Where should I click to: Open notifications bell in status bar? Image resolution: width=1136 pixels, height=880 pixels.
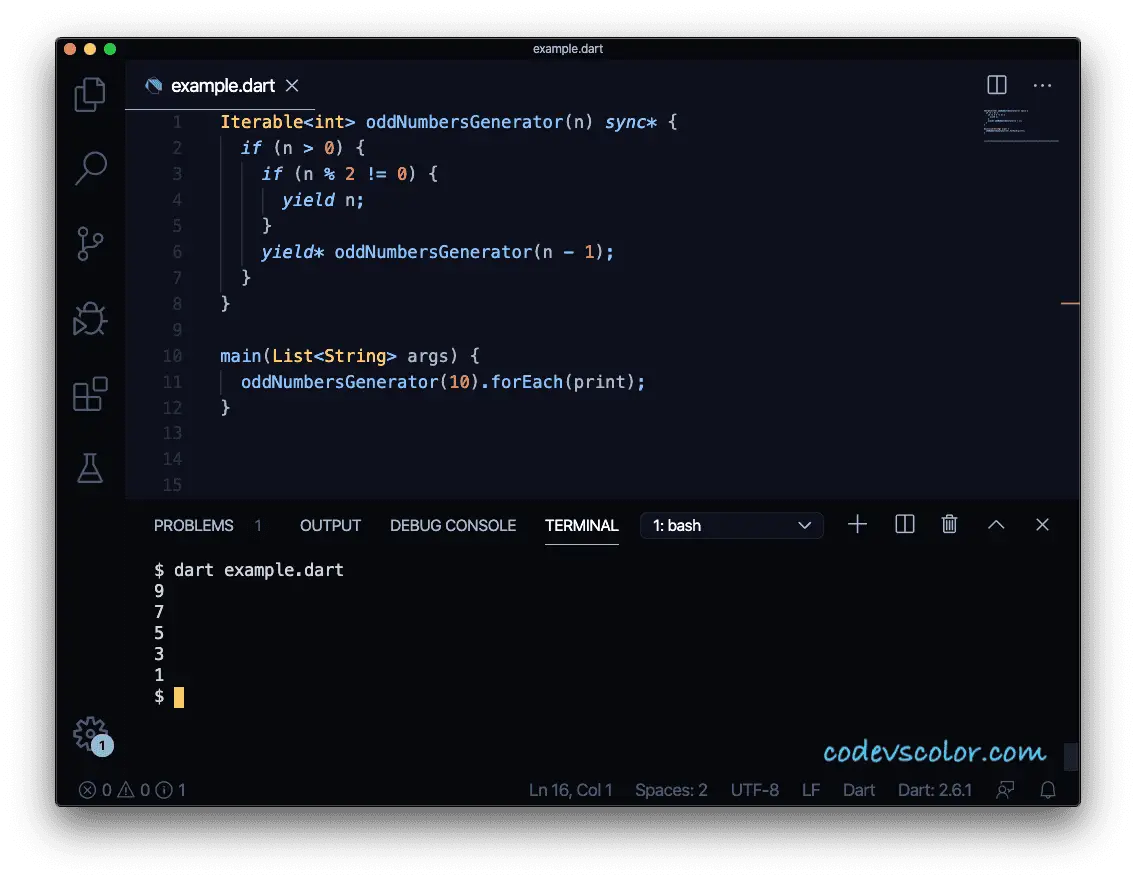tap(1048, 790)
